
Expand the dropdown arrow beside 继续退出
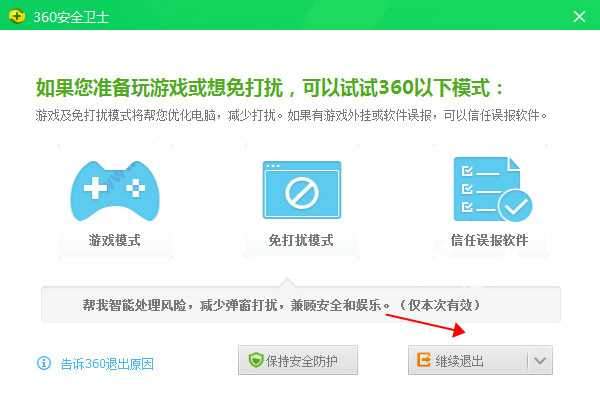click(540, 361)
